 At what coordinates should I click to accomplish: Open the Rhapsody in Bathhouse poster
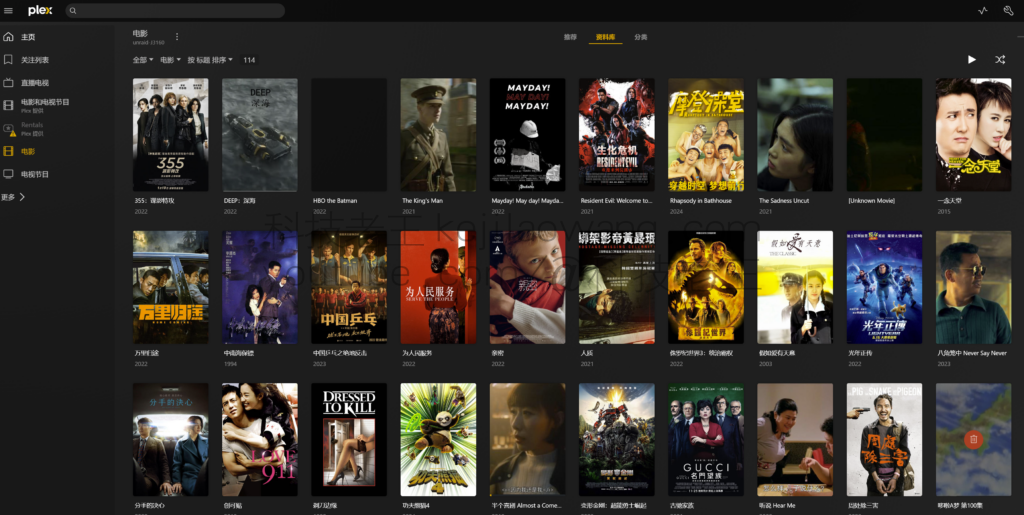click(706, 135)
